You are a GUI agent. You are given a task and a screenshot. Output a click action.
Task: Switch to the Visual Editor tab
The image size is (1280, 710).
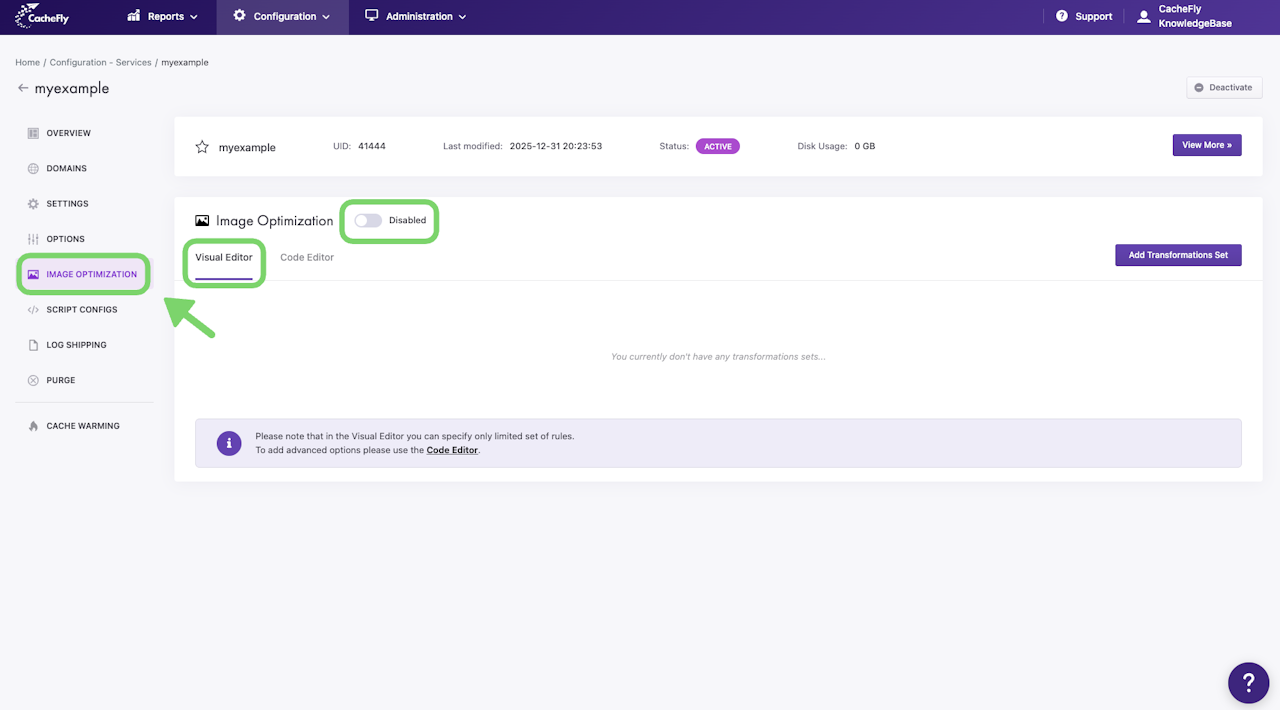[x=224, y=258]
